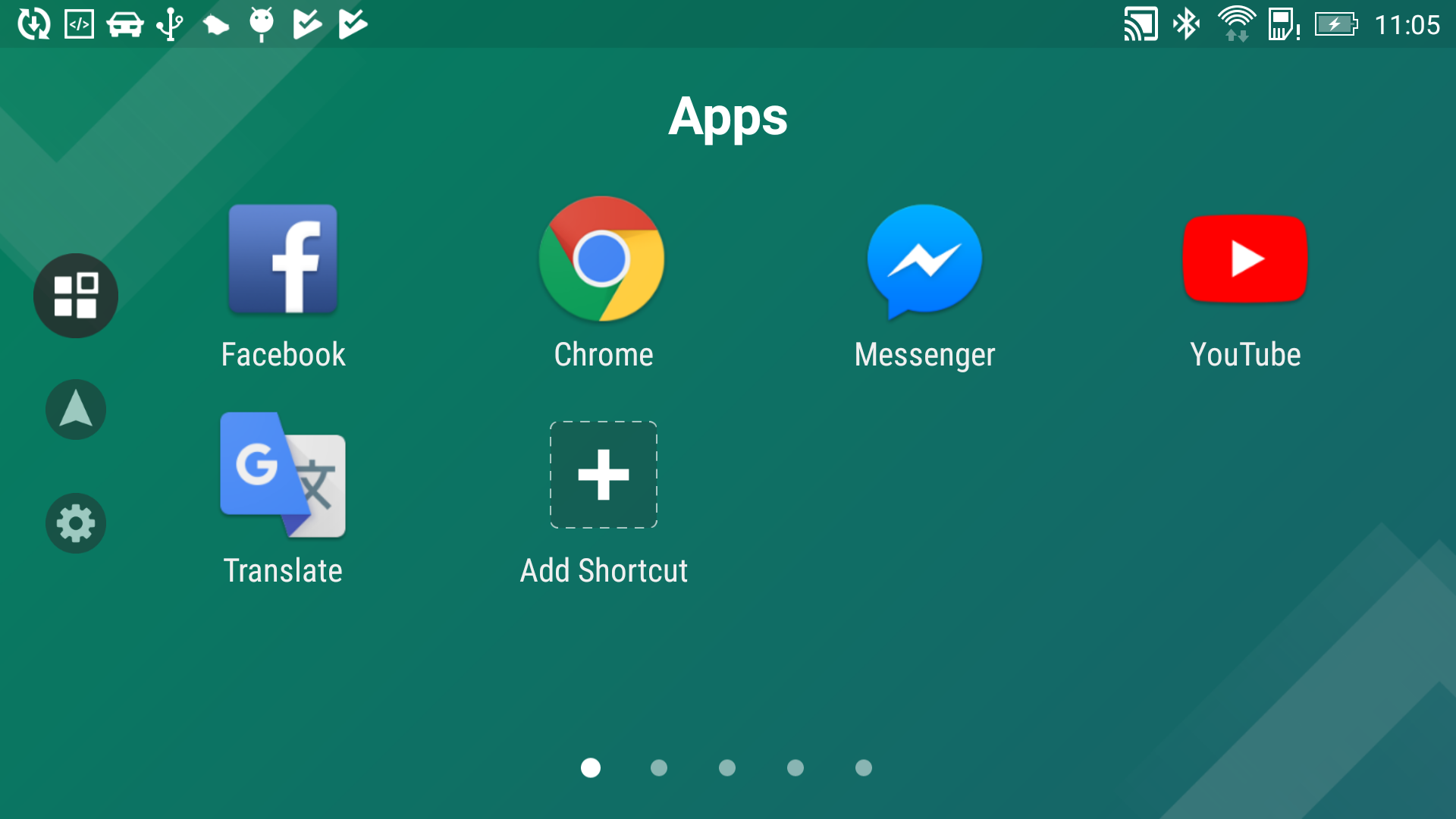Open the Messenger app
The height and width of the screenshot is (819, 1456).
[x=924, y=260]
